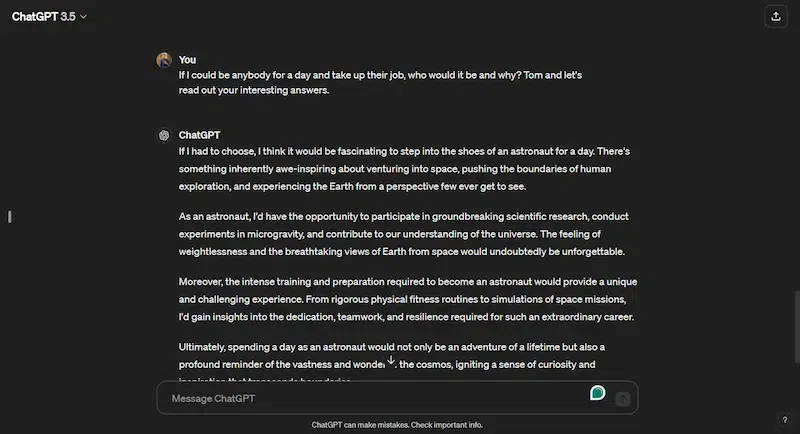Click the share chat icon
The image size is (800, 434).
tap(775, 16)
